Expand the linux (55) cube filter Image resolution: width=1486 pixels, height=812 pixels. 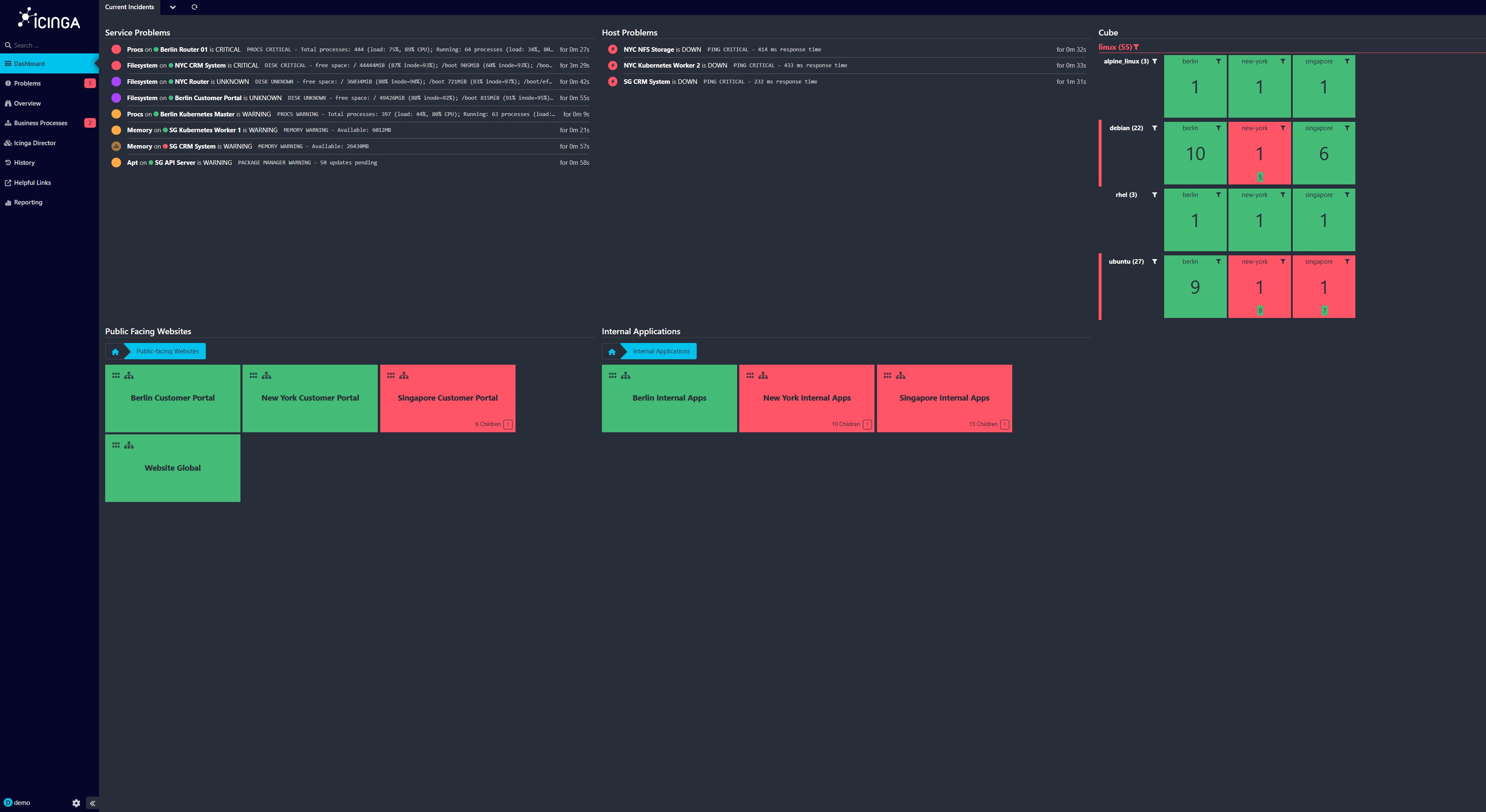coord(1136,47)
